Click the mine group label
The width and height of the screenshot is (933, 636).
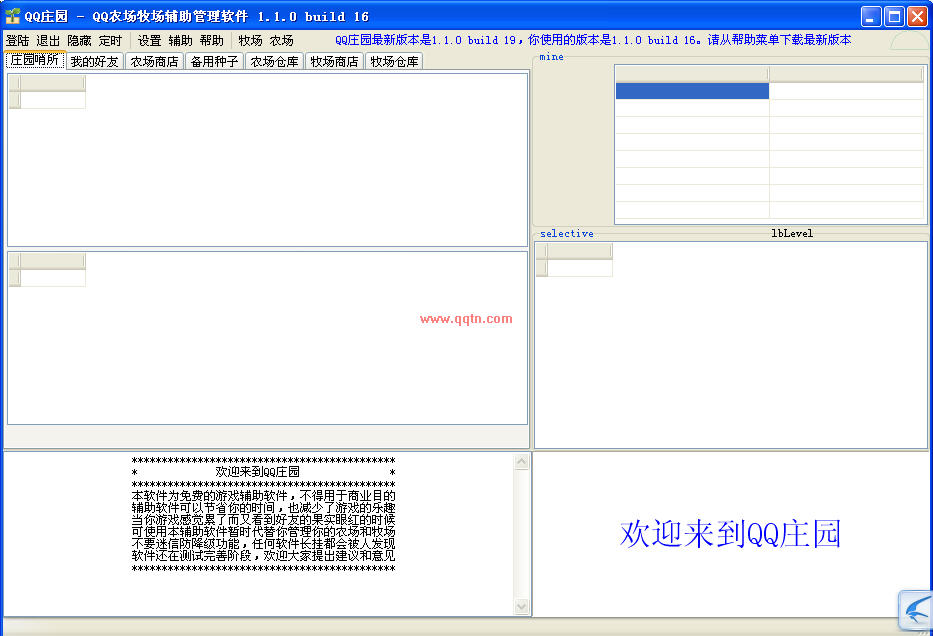click(551, 57)
